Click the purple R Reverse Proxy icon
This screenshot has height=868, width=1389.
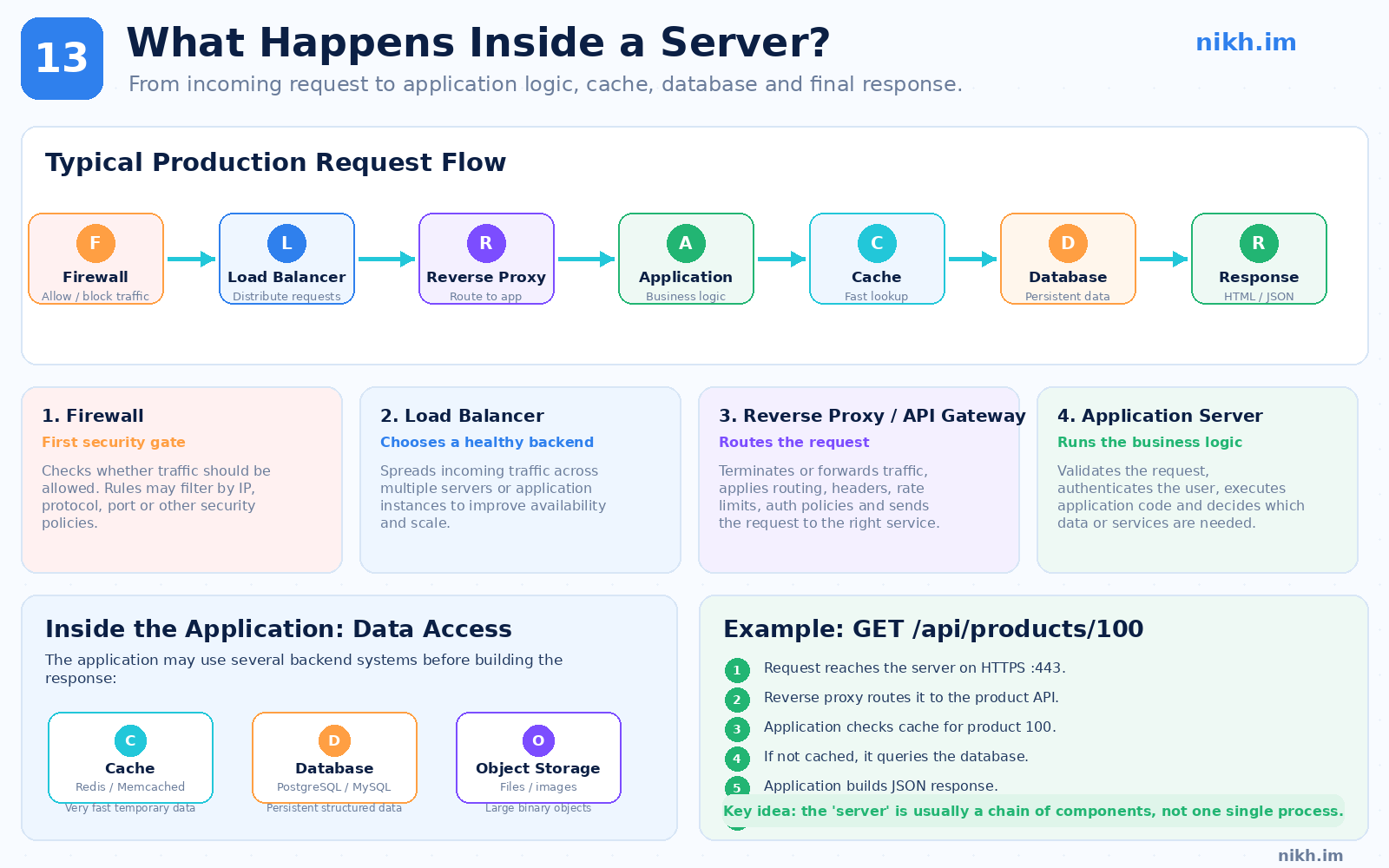click(486, 243)
